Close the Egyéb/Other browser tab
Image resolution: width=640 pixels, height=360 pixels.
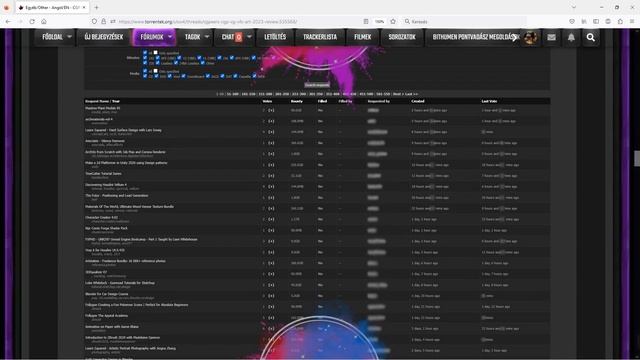[x=84, y=7]
